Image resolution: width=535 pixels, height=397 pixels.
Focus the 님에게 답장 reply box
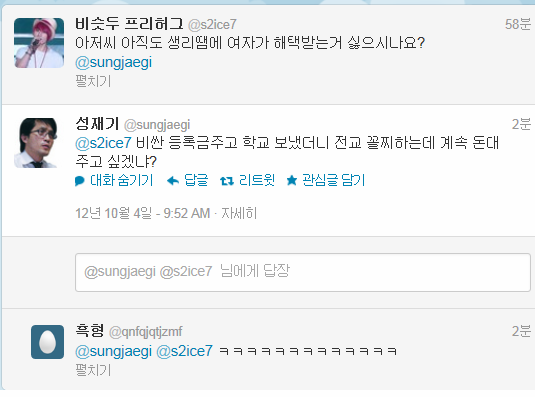click(x=303, y=272)
